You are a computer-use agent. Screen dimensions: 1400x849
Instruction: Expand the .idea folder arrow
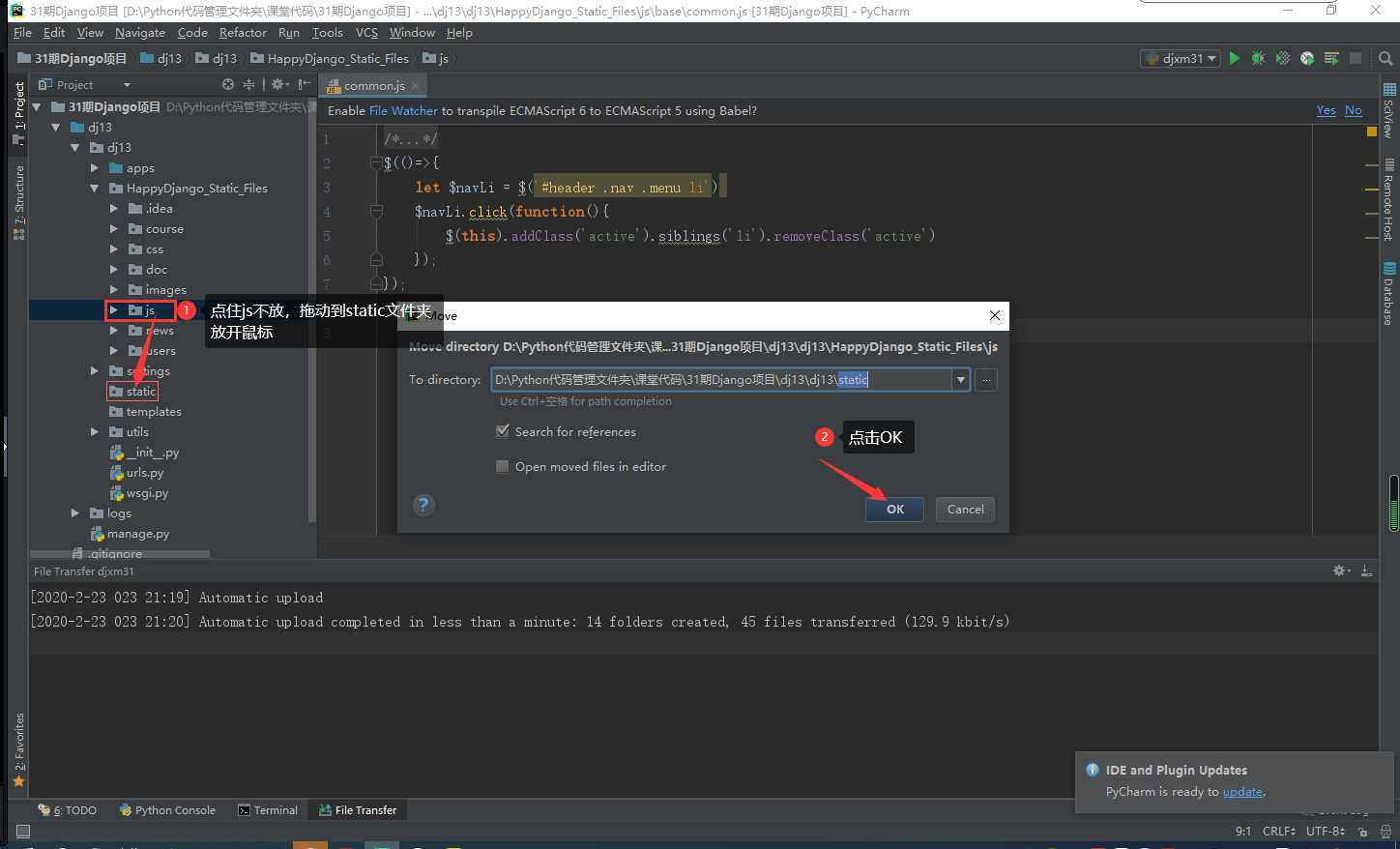114,208
